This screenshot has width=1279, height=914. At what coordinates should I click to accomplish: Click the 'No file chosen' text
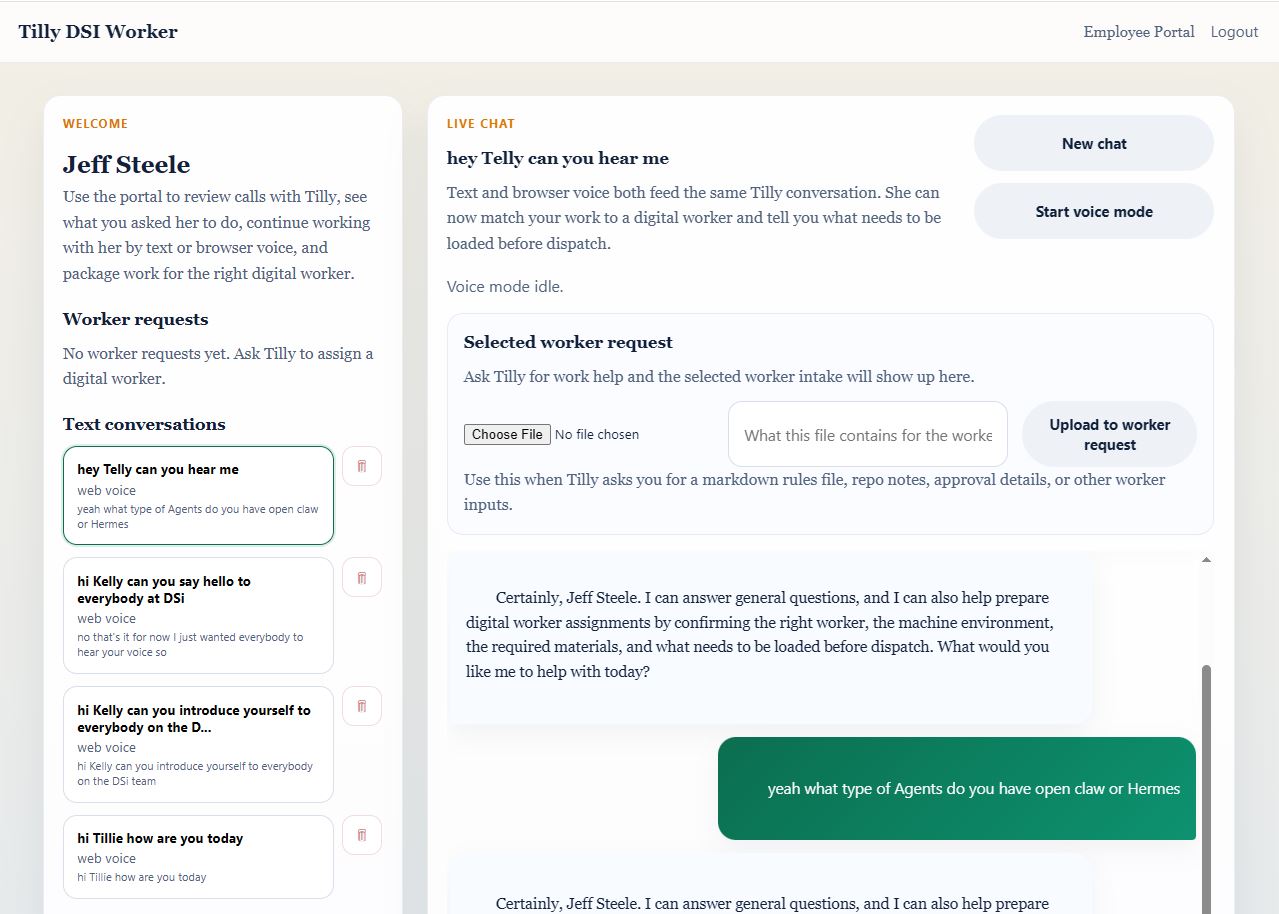(x=597, y=435)
